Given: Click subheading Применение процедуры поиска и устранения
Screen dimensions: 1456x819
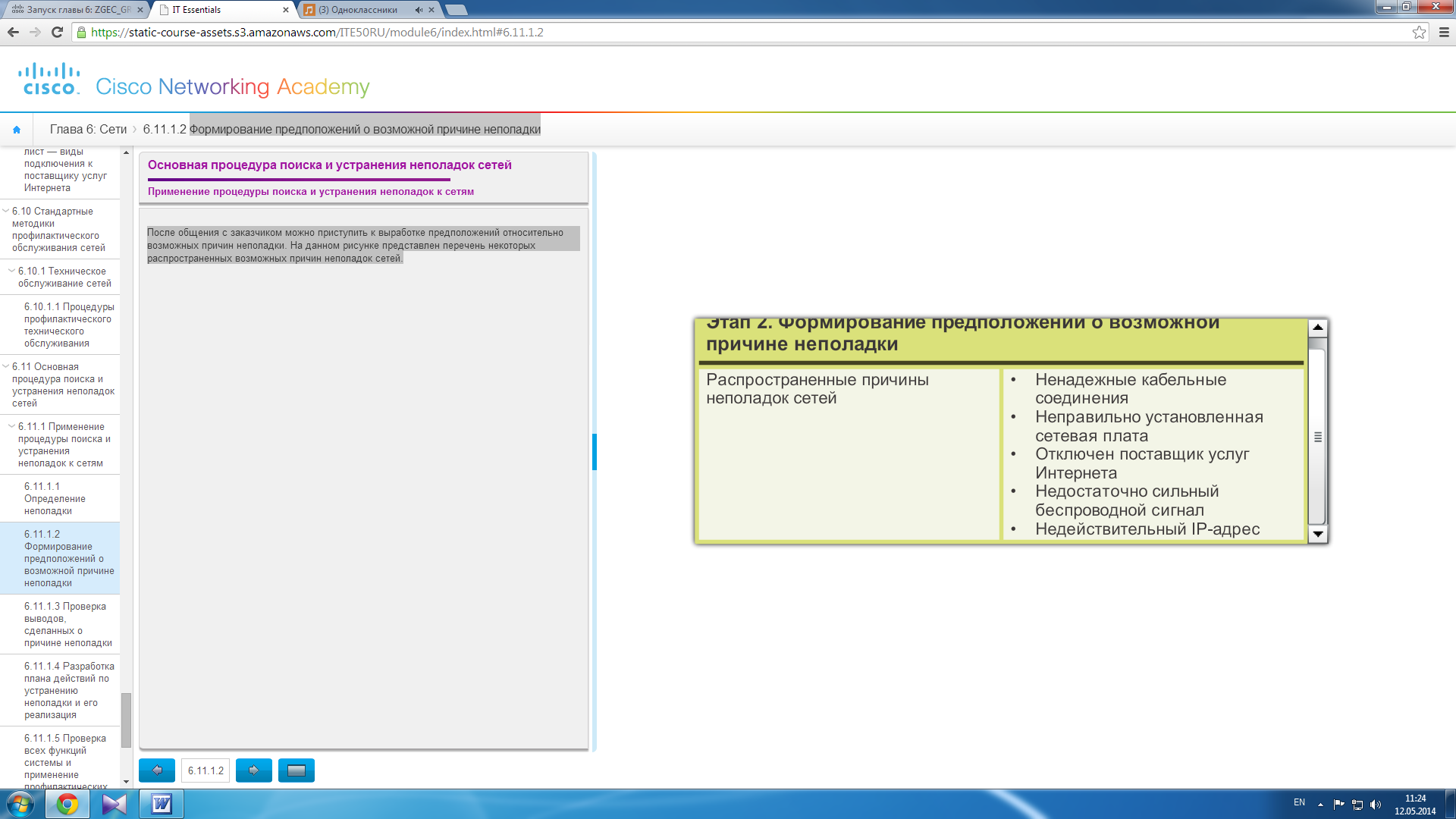Looking at the screenshot, I should [x=311, y=191].
